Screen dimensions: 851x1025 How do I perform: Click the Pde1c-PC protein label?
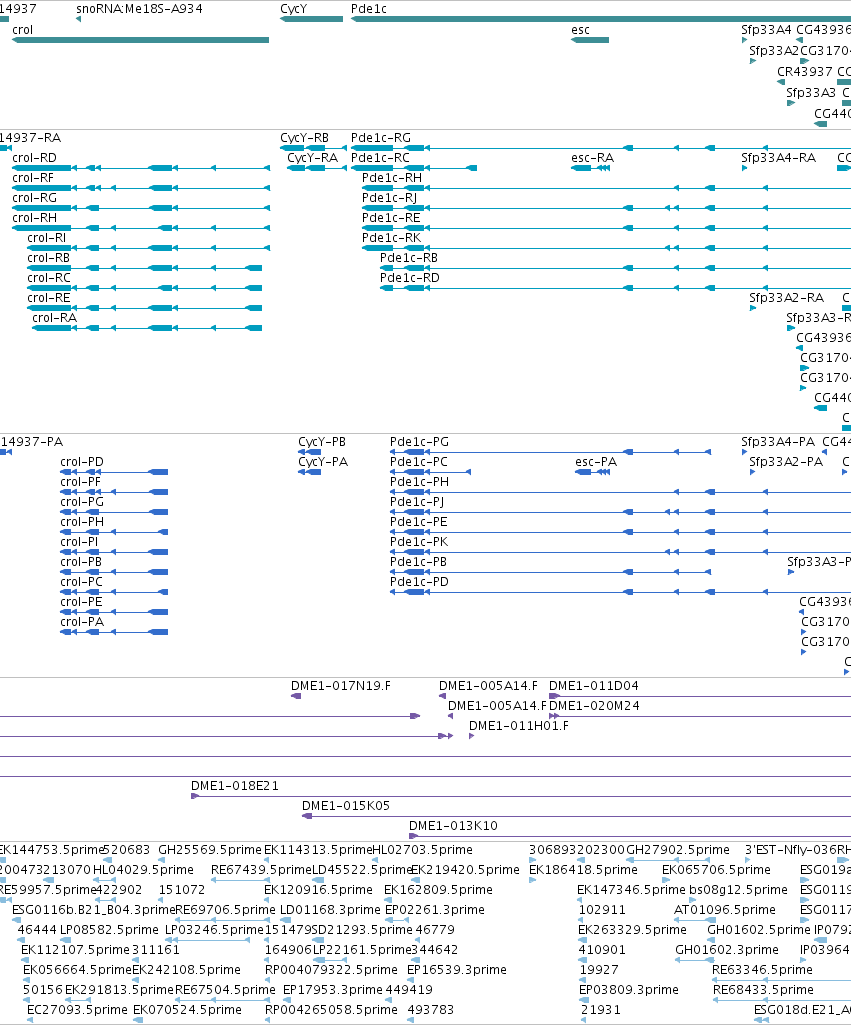click(x=419, y=462)
